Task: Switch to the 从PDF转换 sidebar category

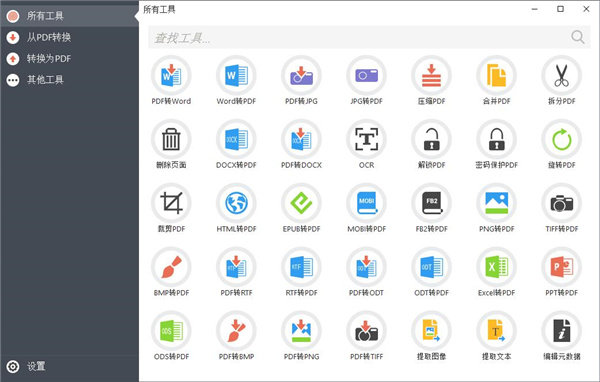Action: coord(69,37)
